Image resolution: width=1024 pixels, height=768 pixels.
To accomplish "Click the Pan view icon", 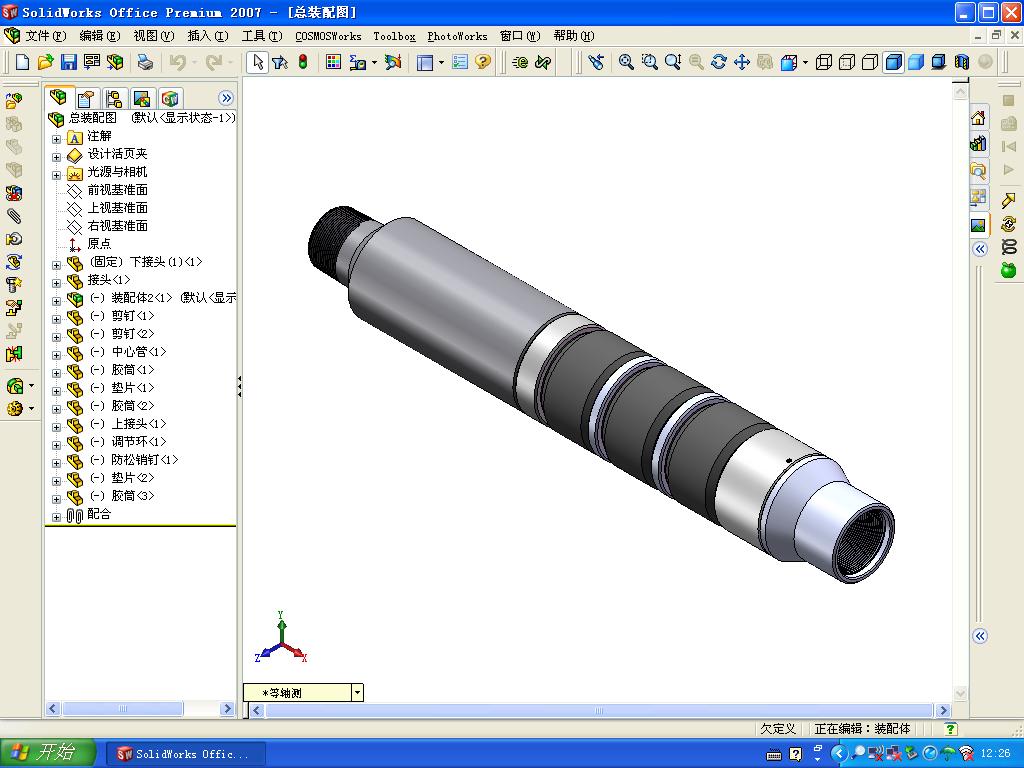I will pyautogui.click(x=742, y=62).
